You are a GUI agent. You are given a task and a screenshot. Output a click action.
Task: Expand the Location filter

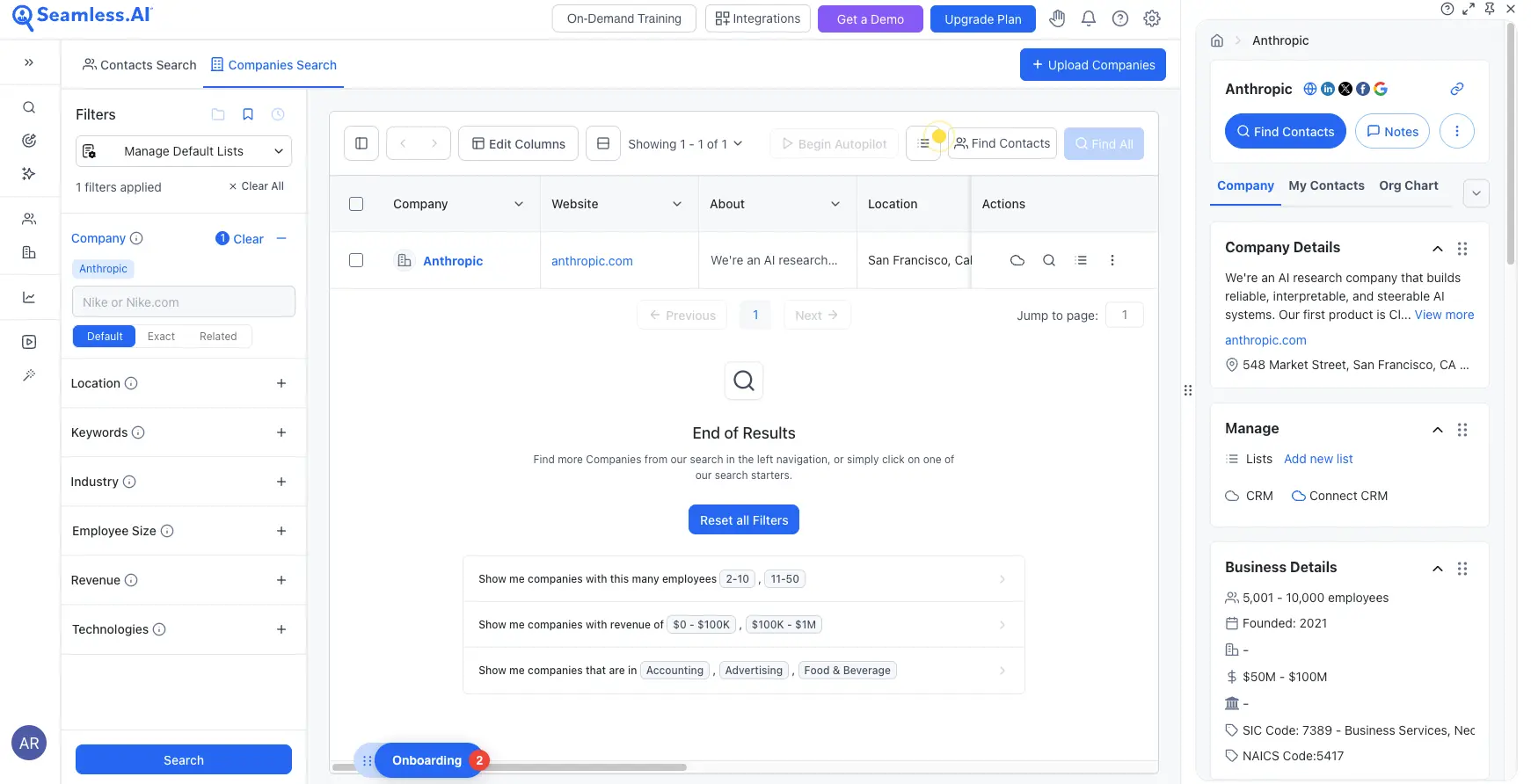click(x=281, y=383)
